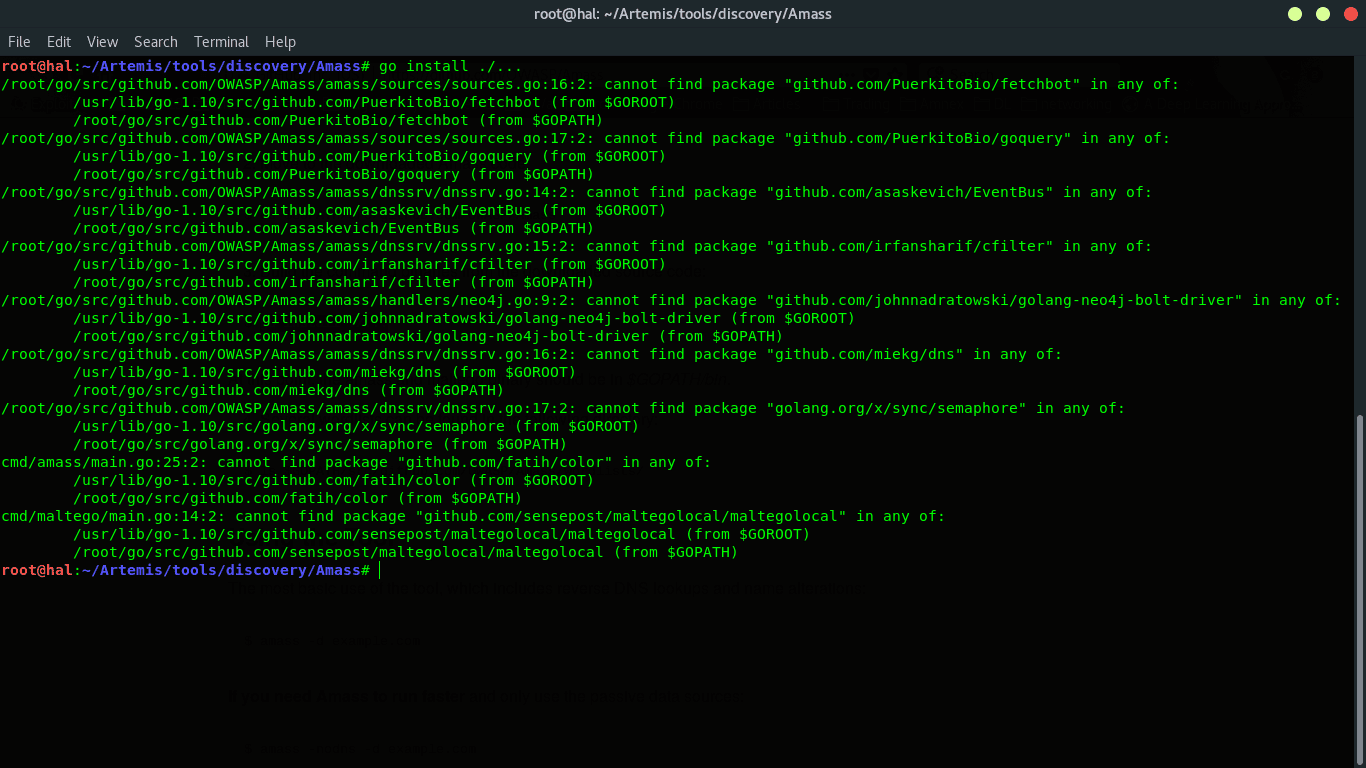Screen dimensions: 1366x768
Task: Click the GOROOT path for PuerkitoBio/goquery
Action: coord(370,156)
